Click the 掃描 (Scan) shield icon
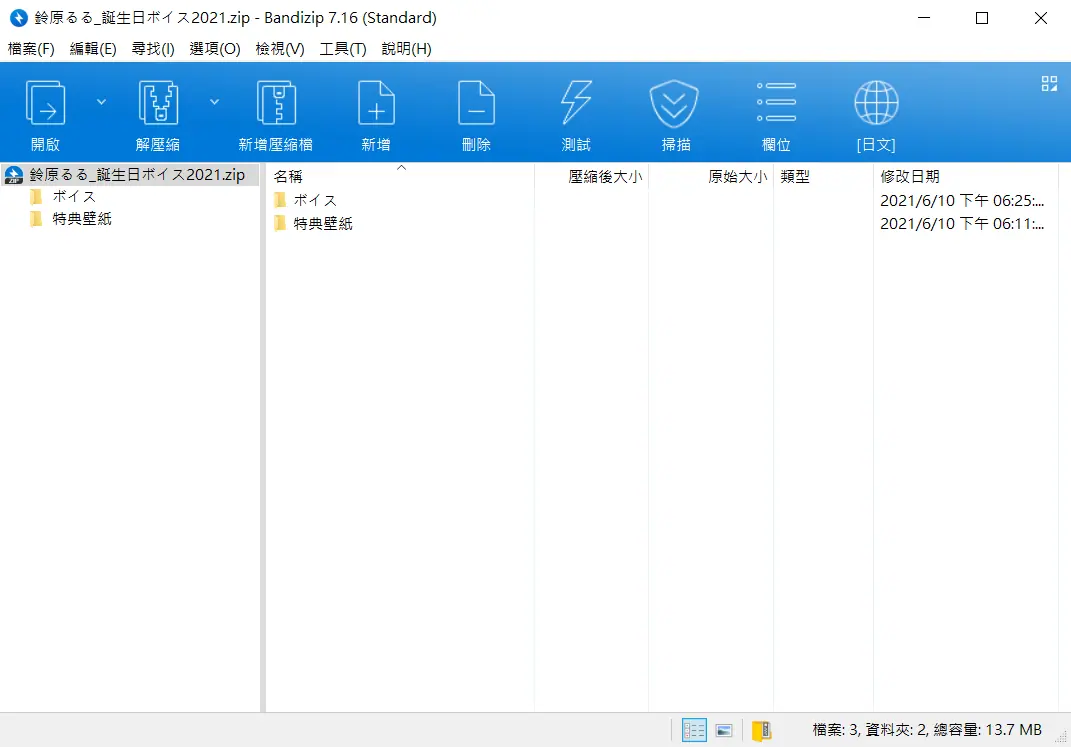 point(674,104)
